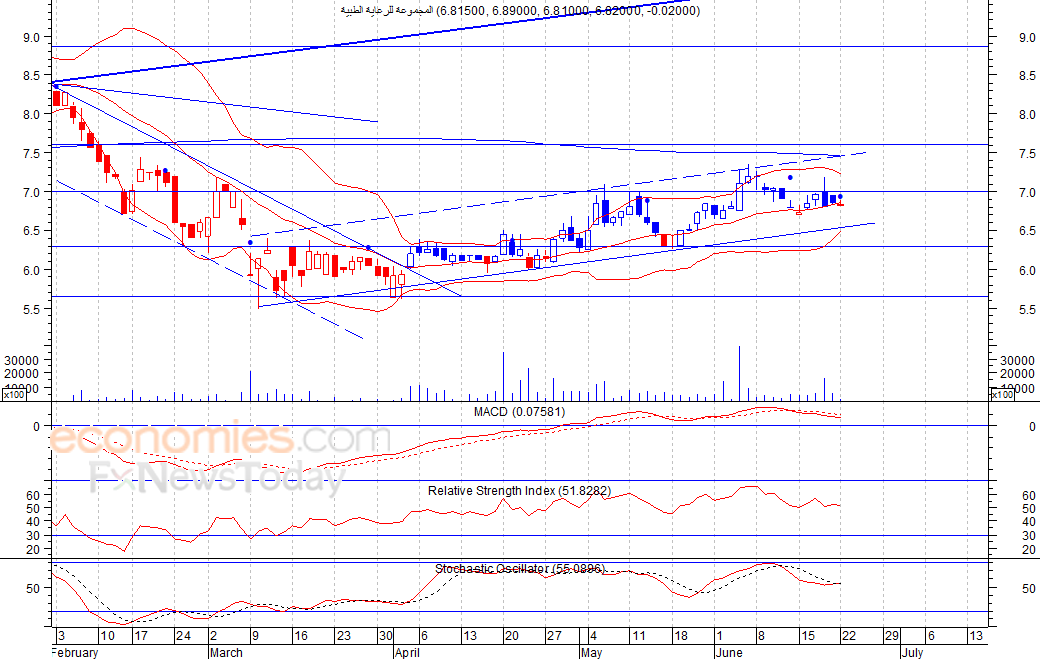Jump to the April month label

pos(407,653)
